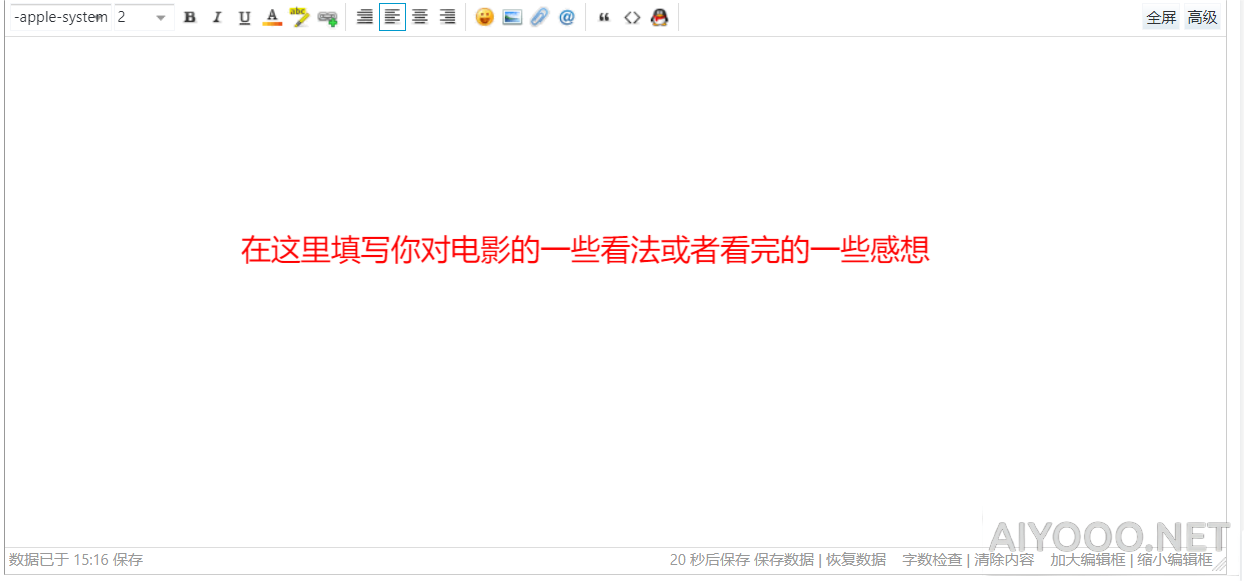1244x581 pixels.
Task: Toggle underline formatting
Action: 244,17
